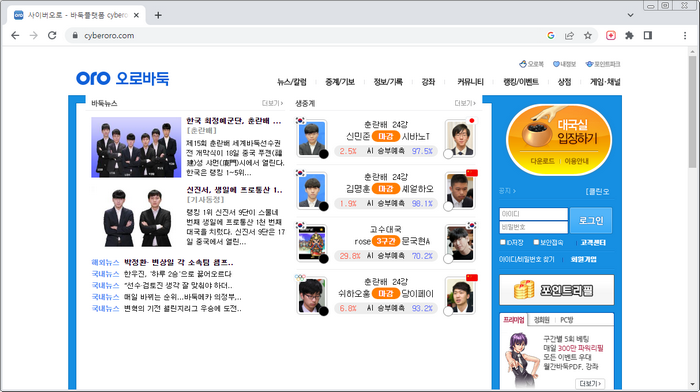Open the 포인트파크 top link

click(603, 64)
